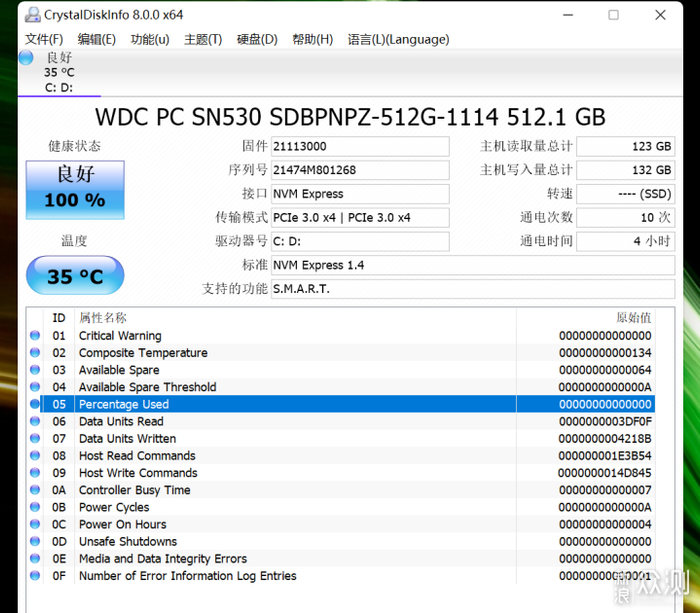The height and width of the screenshot is (613, 700).
Task: Click status orb for Composite Temperature row
Action: point(35,352)
